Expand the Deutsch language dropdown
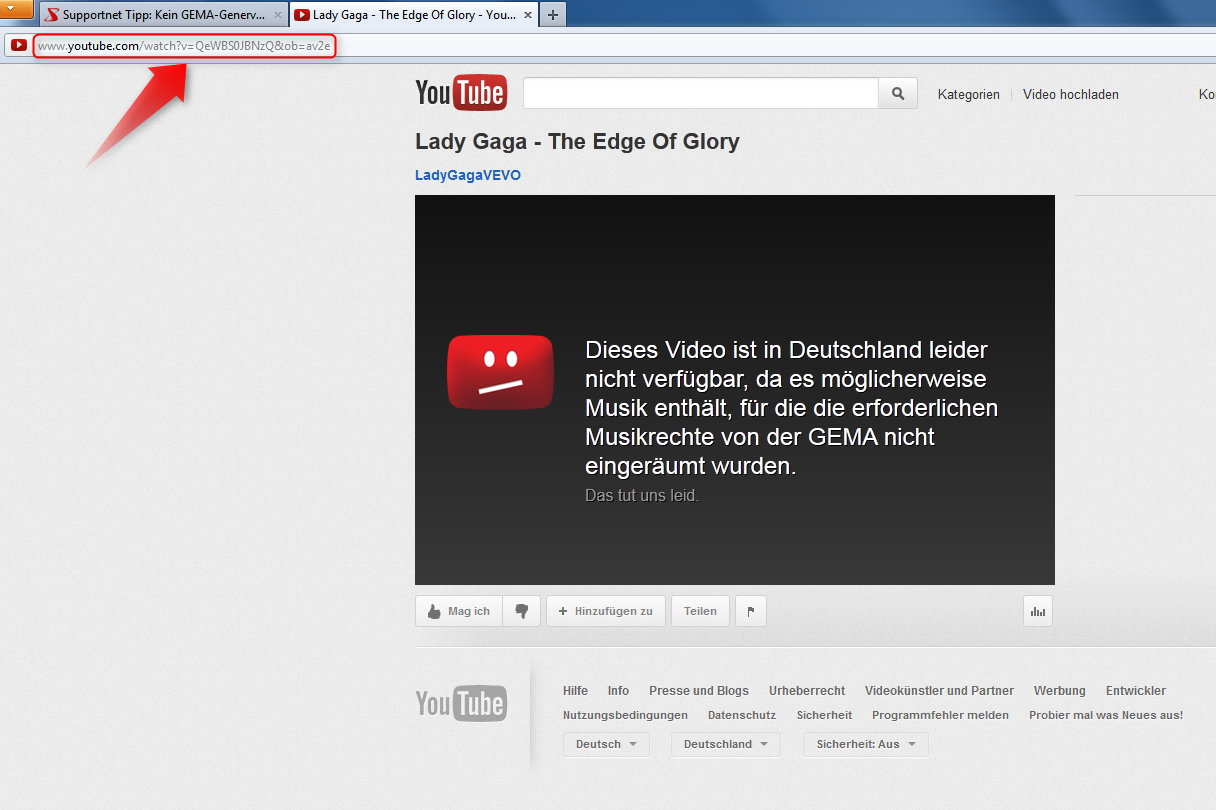This screenshot has height=810, width=1216. (606, 744)
